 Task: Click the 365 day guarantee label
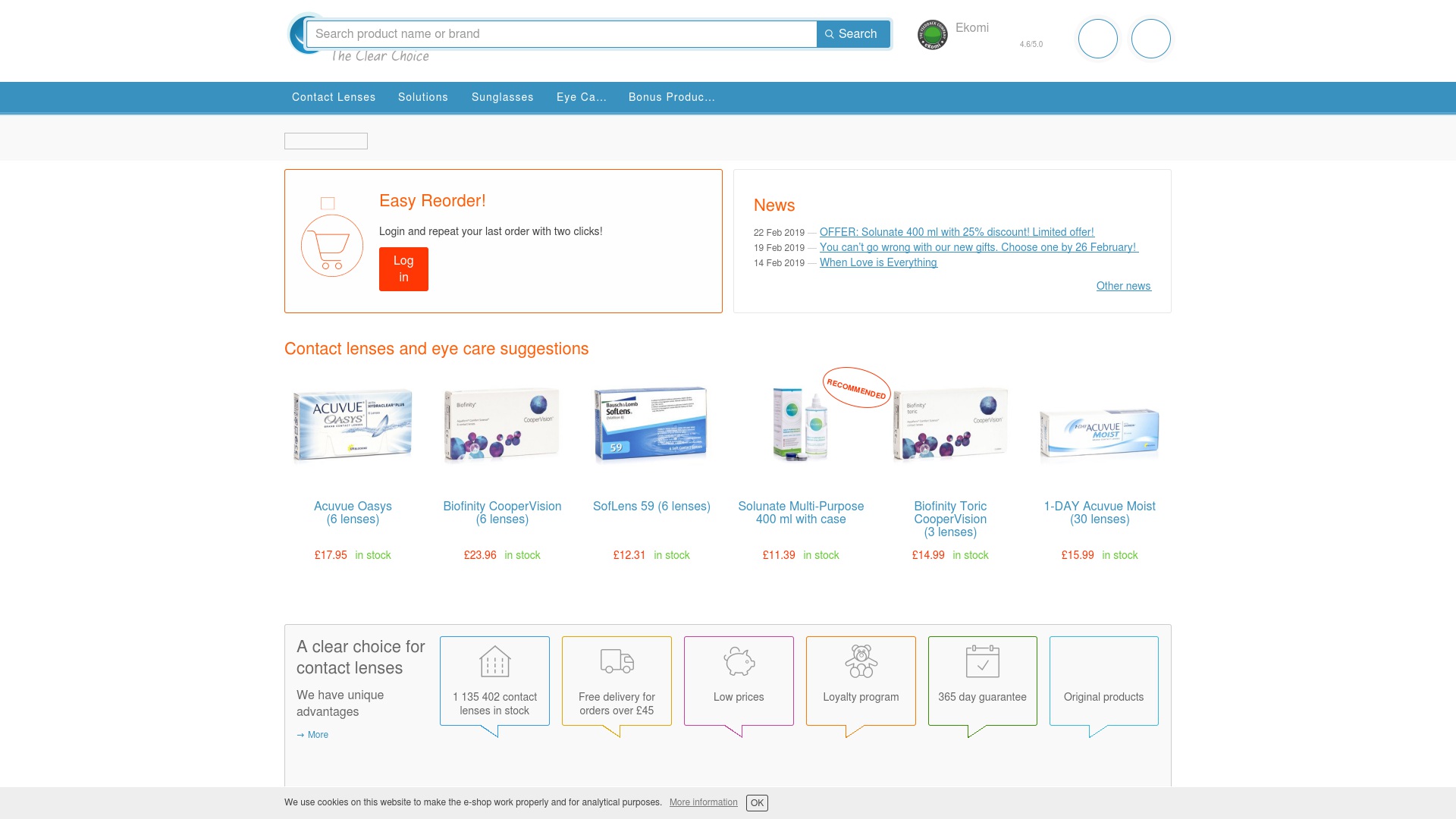(982, 697)
